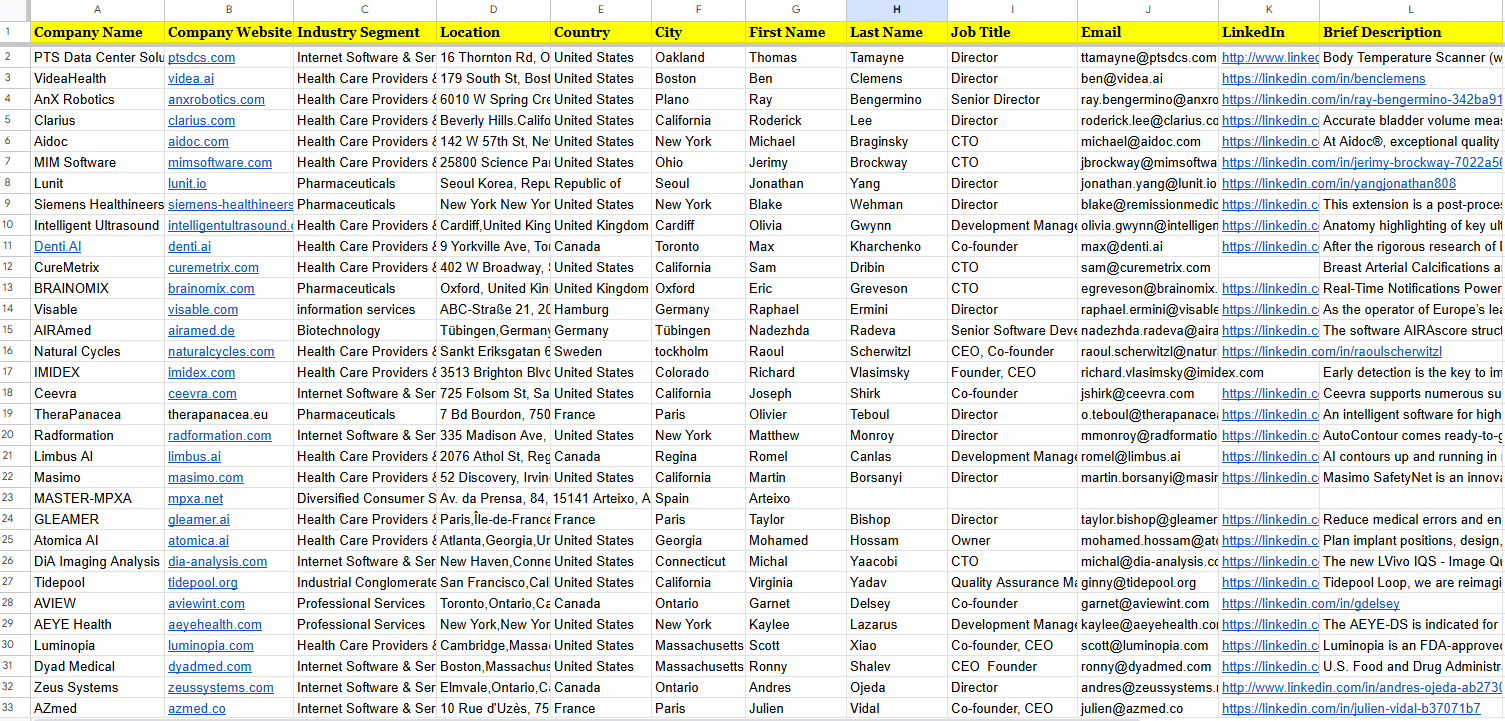1505x721 pixels.
Task: Select the column H header
Action: [x=896, y=10]
